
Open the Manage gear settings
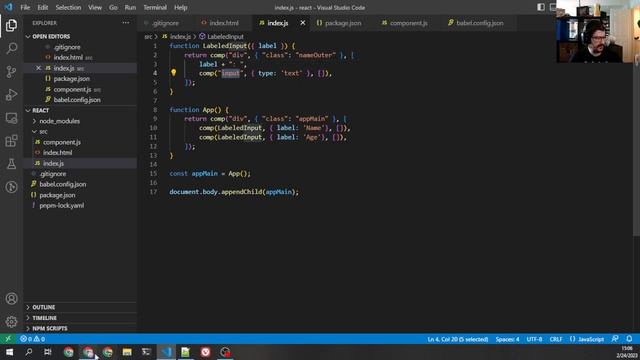coord(11,322)
